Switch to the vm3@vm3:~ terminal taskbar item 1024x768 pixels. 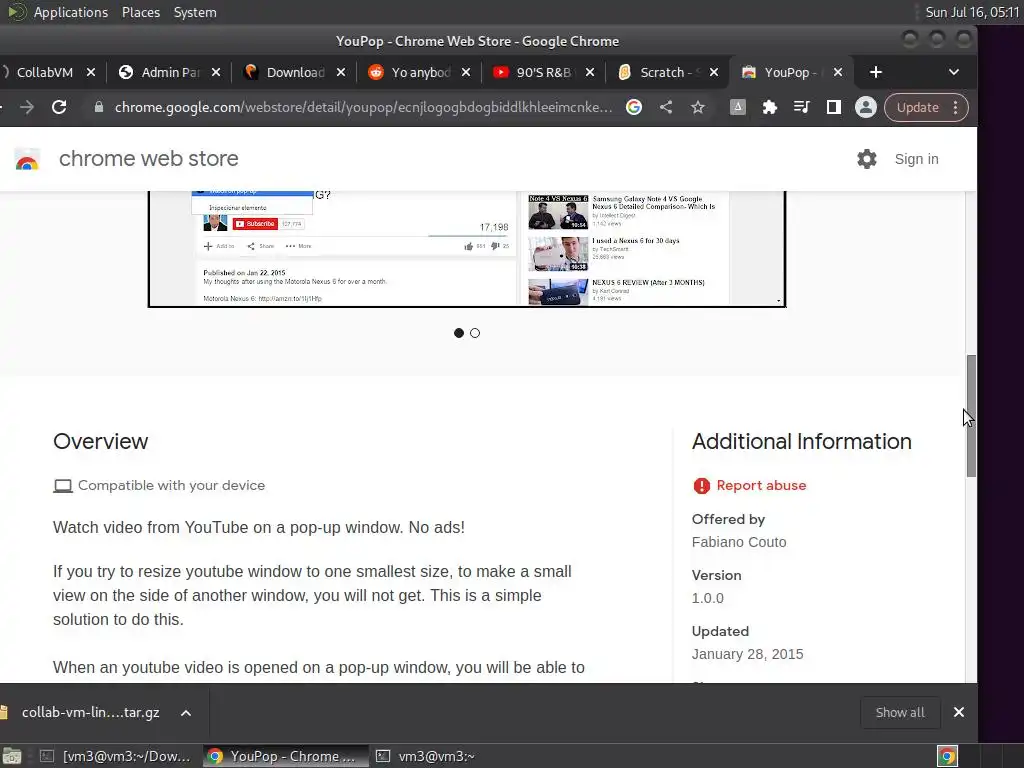tap(426, 756)
